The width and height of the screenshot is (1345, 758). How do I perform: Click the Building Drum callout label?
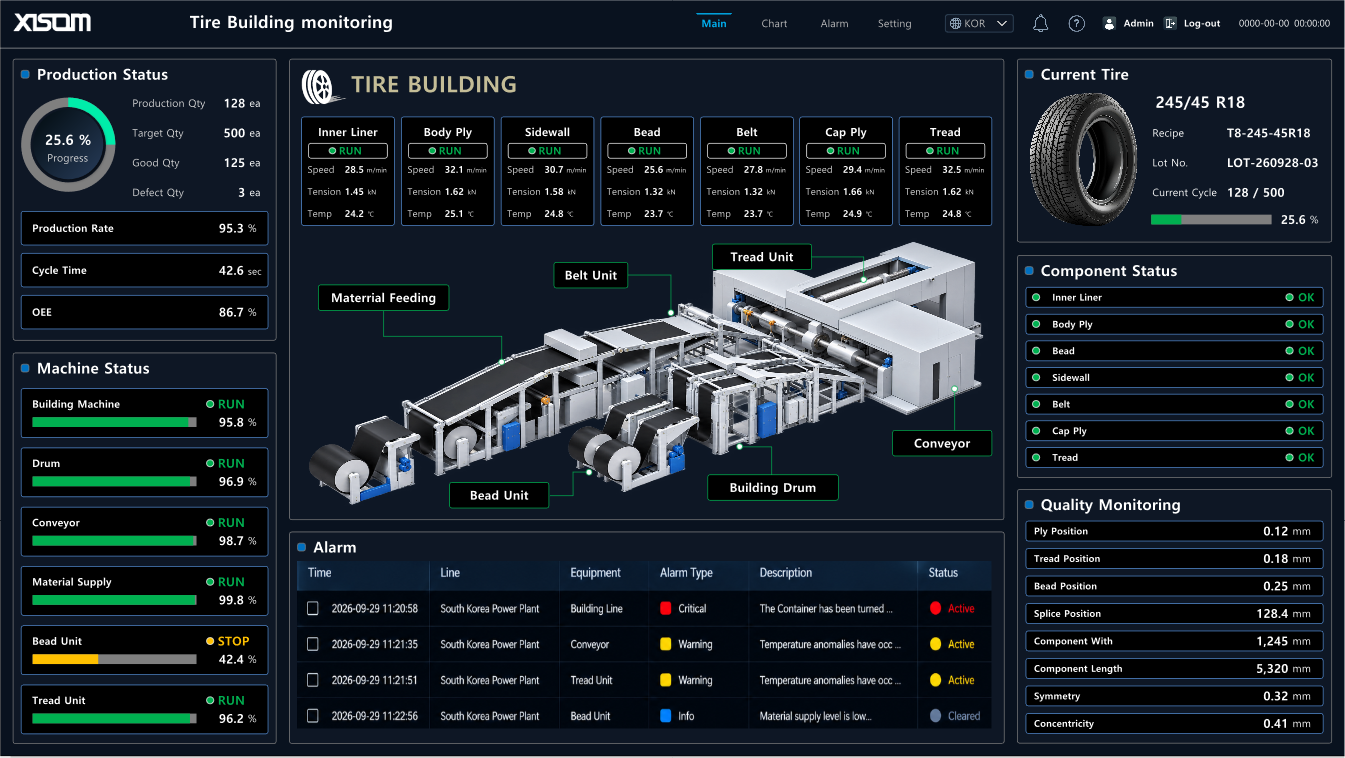coord(772,487)
